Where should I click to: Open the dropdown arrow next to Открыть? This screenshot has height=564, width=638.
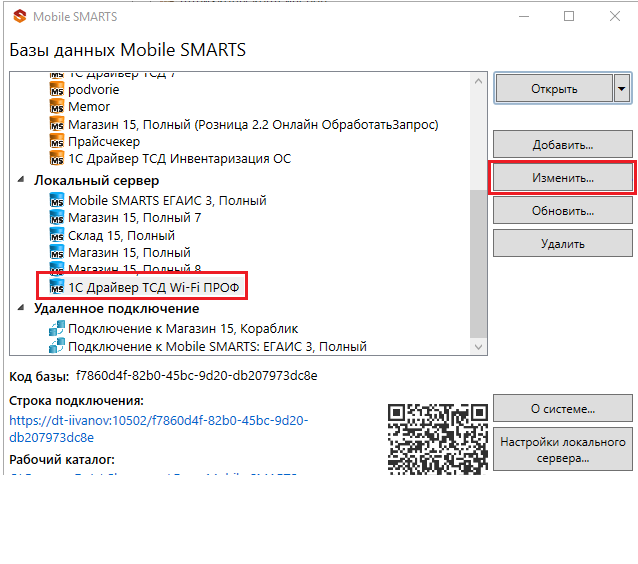click(621, 88)
